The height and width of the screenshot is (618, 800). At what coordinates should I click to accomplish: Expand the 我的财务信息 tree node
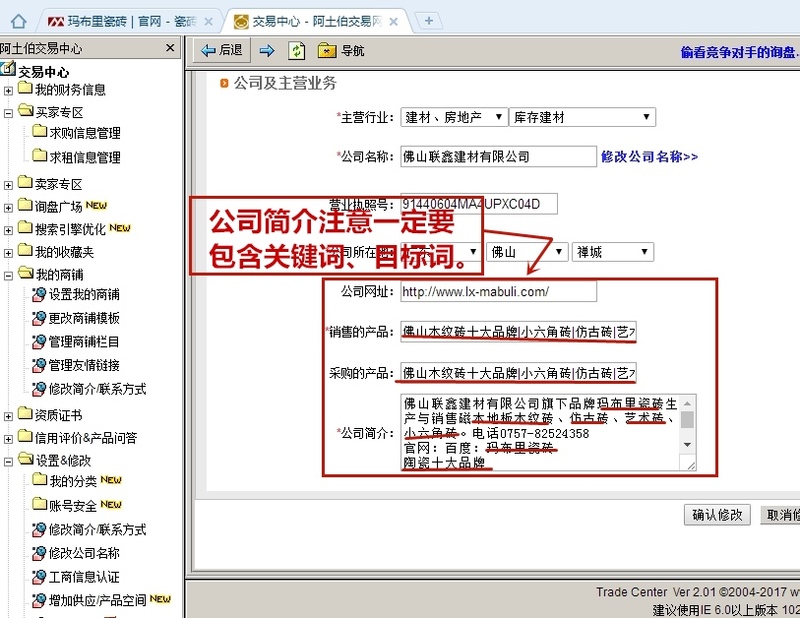tap(8, 91)
